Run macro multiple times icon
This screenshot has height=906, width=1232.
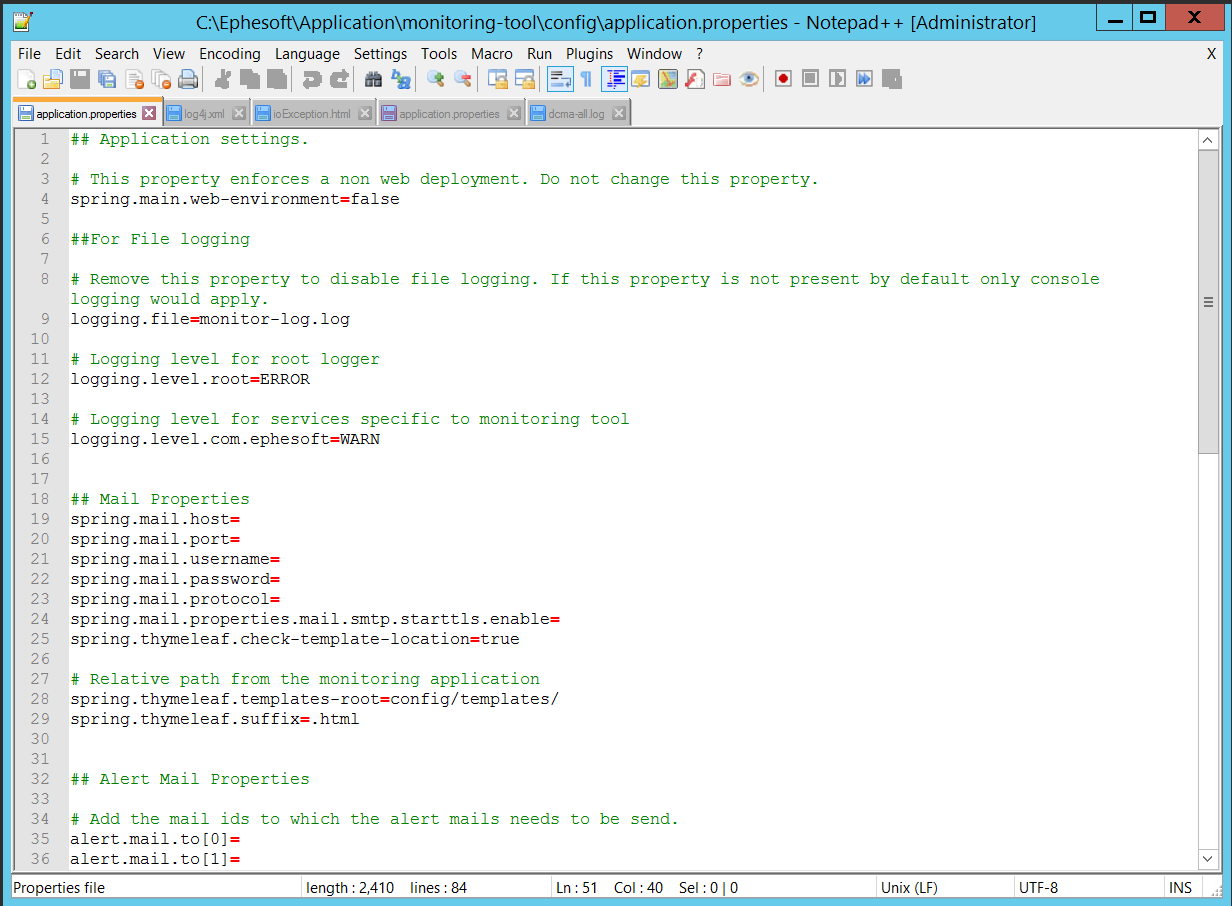pos(864,79)
